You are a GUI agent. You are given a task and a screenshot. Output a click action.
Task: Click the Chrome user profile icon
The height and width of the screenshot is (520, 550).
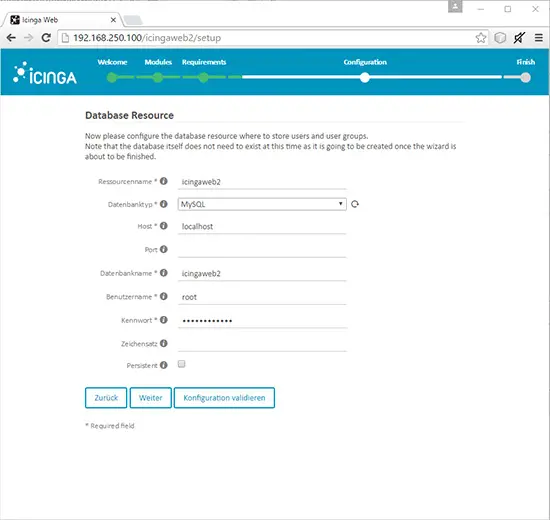[455, 6]
